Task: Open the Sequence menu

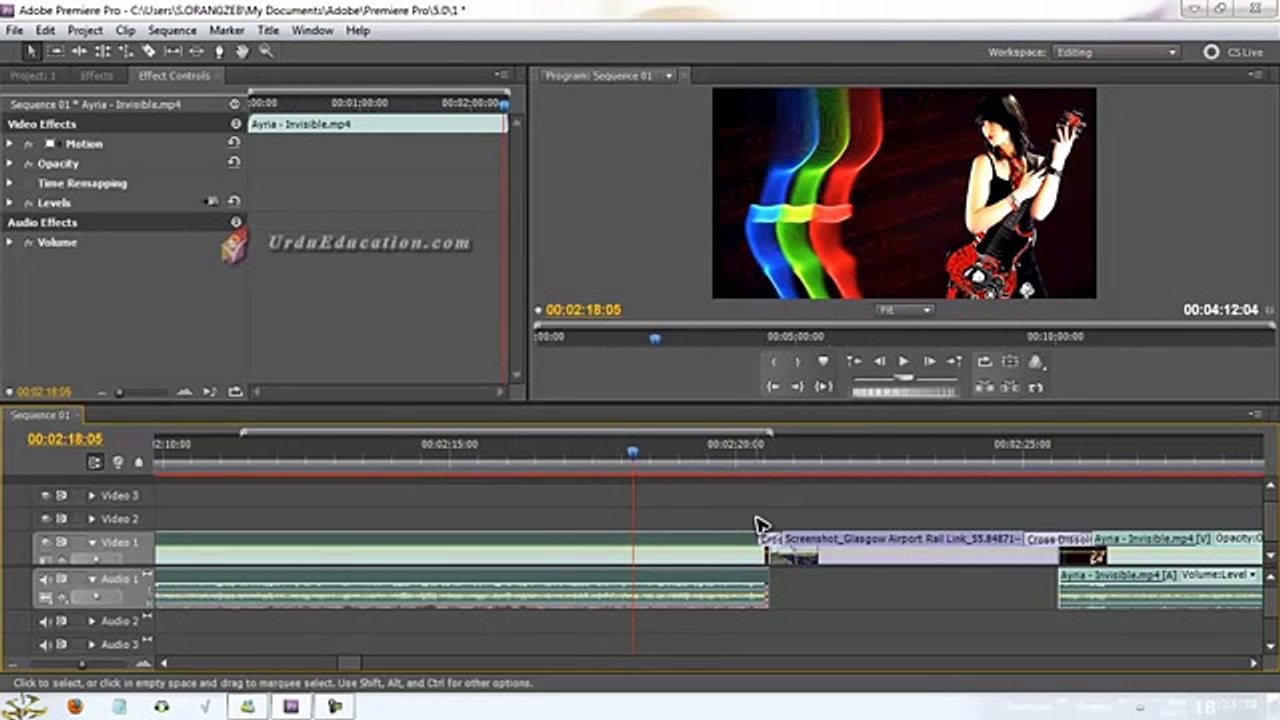Action: pos(172,30)
